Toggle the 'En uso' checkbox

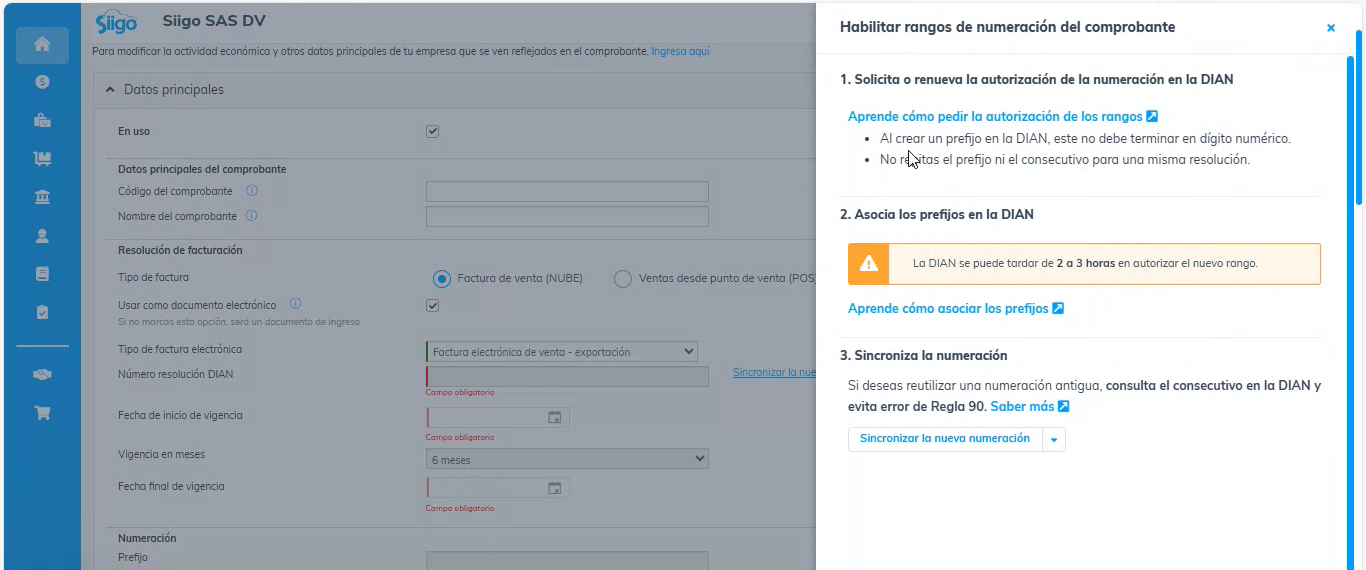[x=433, y=131]
